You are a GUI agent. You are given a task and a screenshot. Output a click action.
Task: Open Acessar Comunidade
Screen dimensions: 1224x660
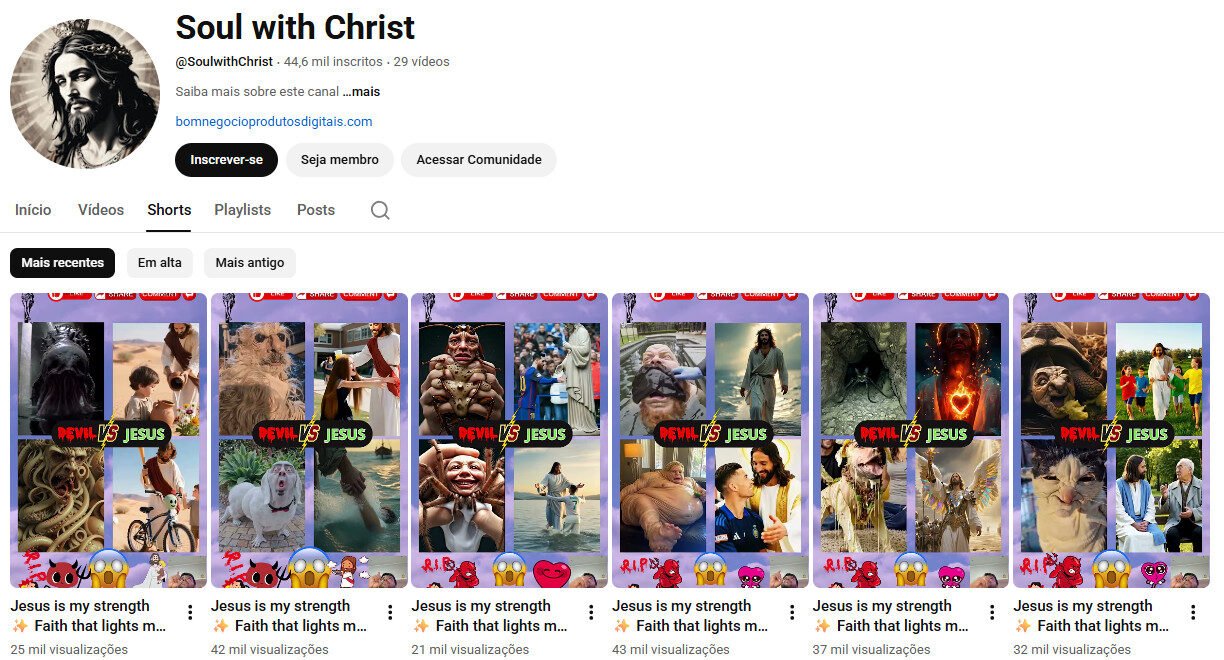point(478,159)
